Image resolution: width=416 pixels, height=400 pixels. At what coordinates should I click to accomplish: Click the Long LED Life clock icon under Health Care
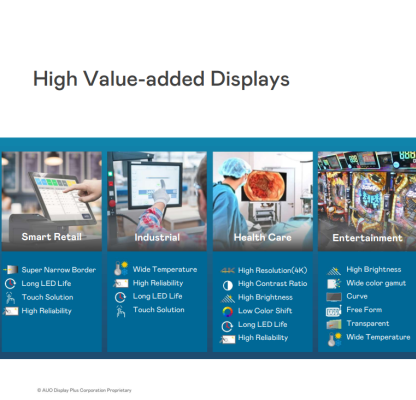click(227, 326)
